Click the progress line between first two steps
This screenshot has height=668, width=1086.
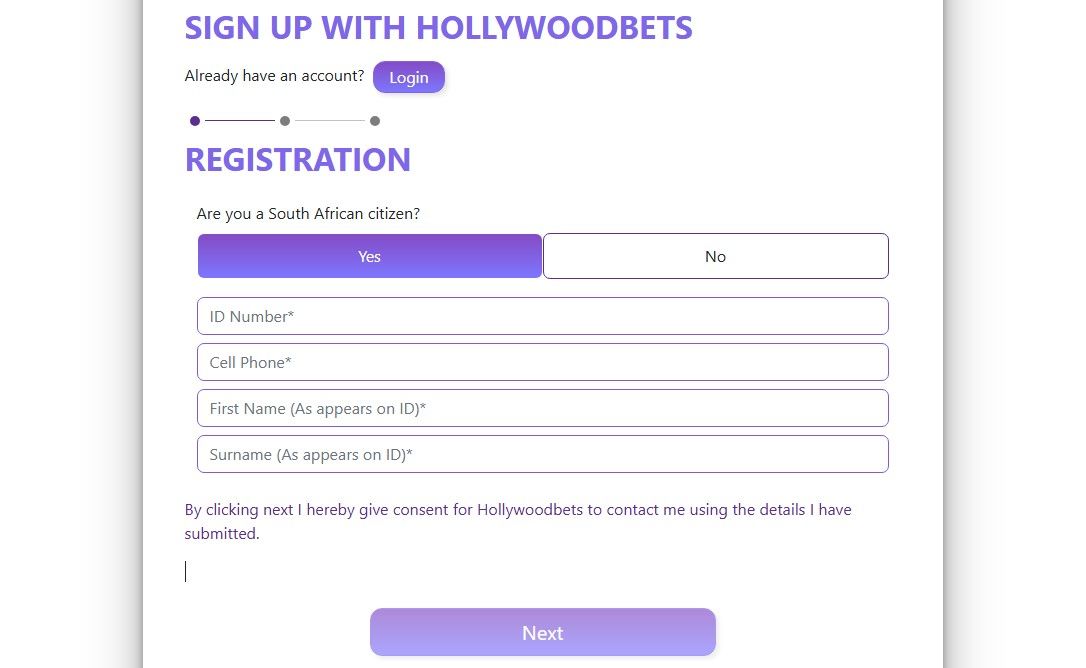coord(239,120)
